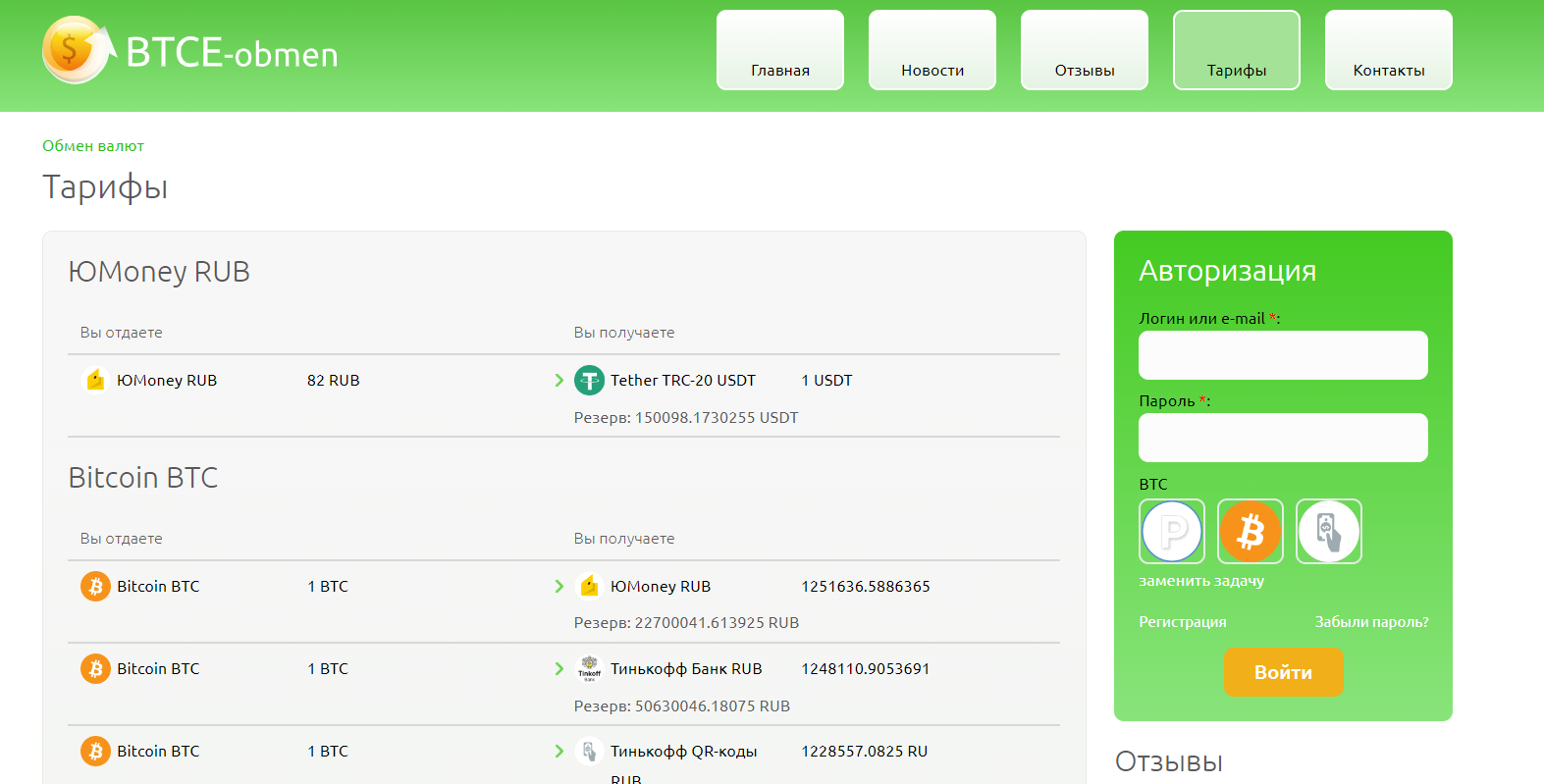
Task: Click the green arrow in the BTC to Тинькофф QR-коды row
Action: (x=559, y=751)
